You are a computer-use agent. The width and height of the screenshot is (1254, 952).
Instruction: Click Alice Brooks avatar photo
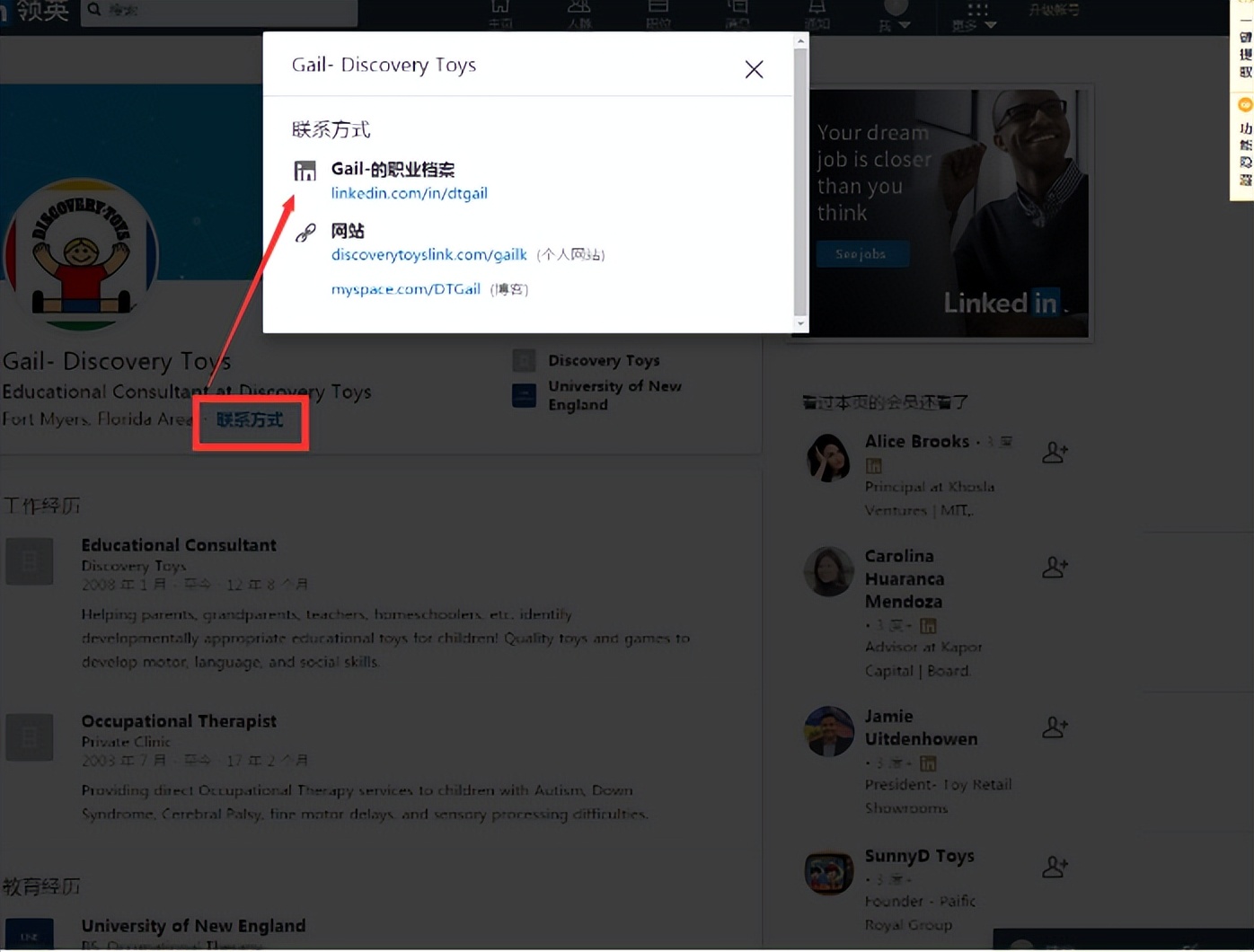828,458
